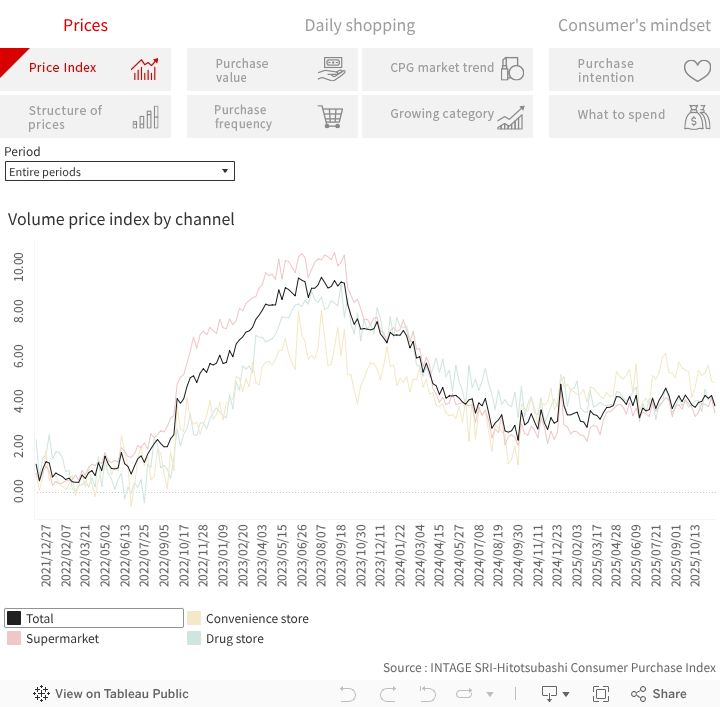Open the Purchase value tab

[x=272, y=69]
